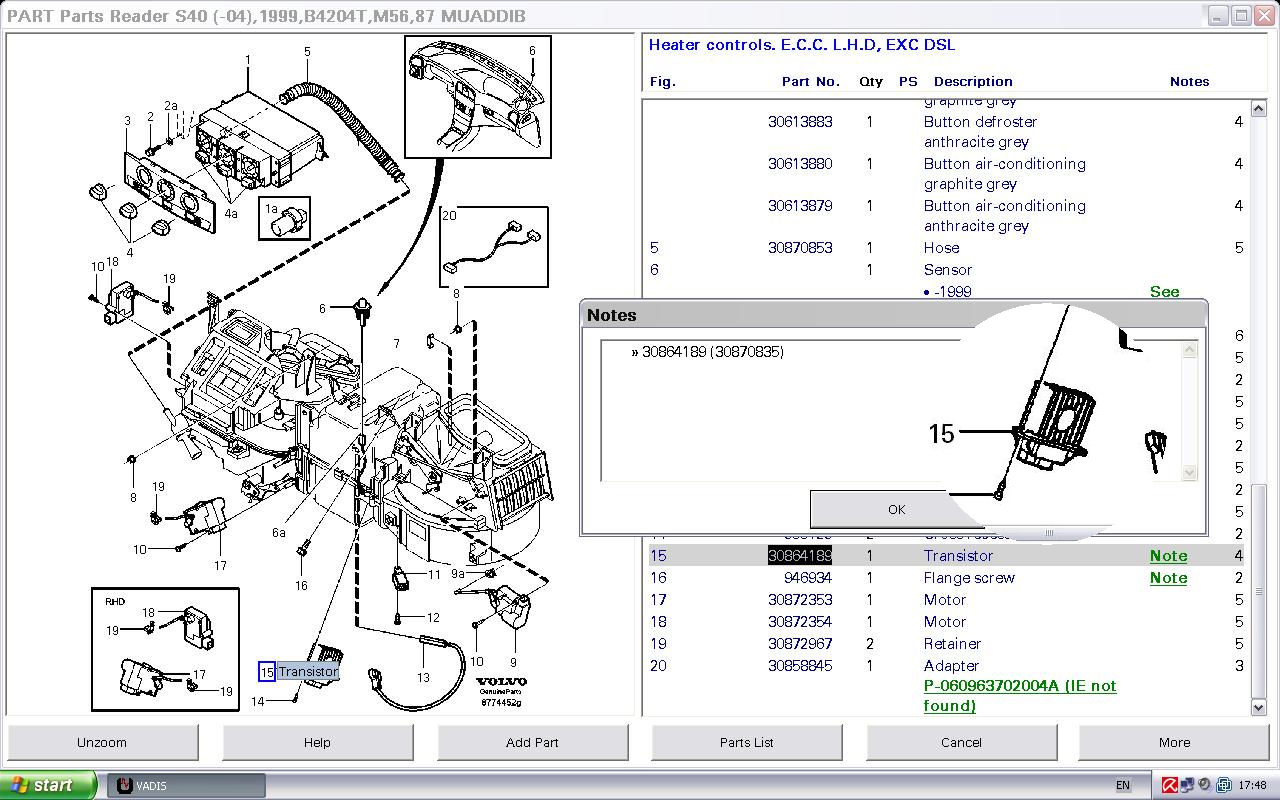Open the Note link for Flange screw
1280x800 pixels.
pos(1168,578)
